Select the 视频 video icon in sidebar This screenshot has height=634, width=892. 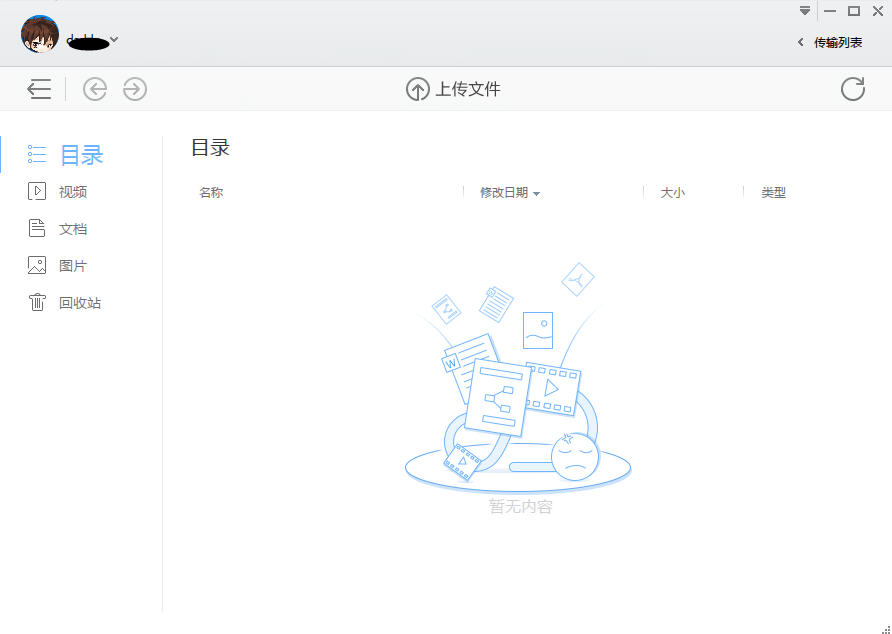(x=37, y=191)
